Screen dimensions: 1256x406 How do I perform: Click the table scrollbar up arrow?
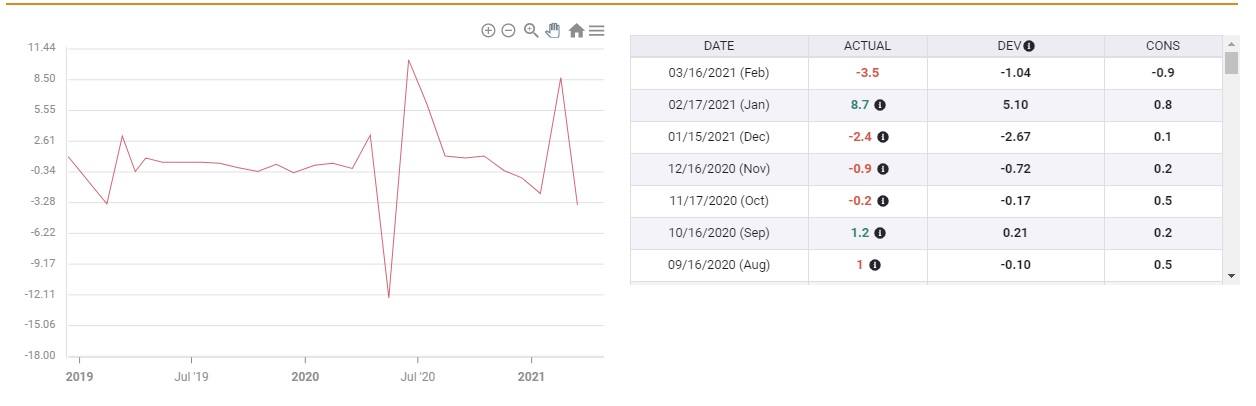click(1231, 44)
